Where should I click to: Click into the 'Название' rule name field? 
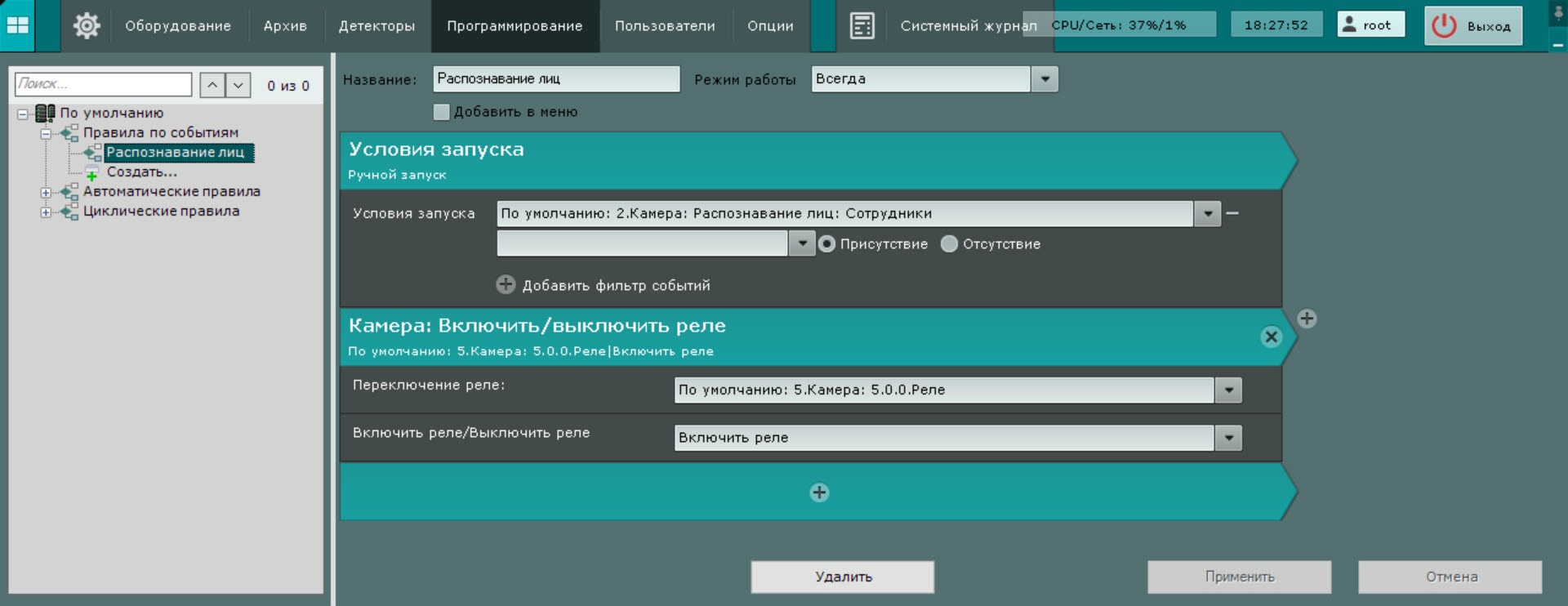[x=555, y=79]
